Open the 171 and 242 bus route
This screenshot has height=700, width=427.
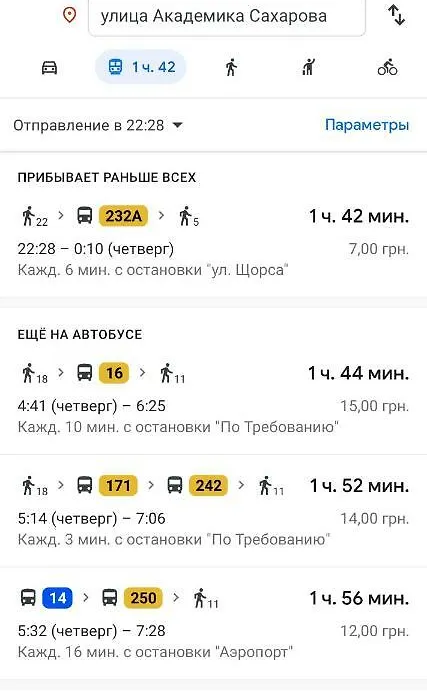[214, 511]
